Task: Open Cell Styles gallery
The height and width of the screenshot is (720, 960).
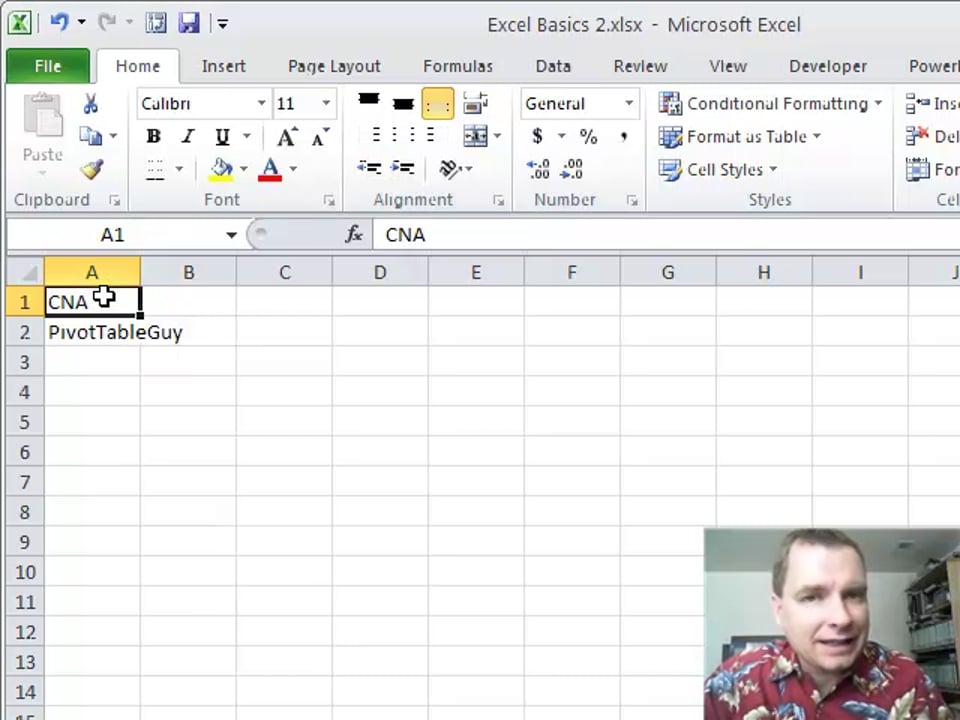Action: [718, 170]
